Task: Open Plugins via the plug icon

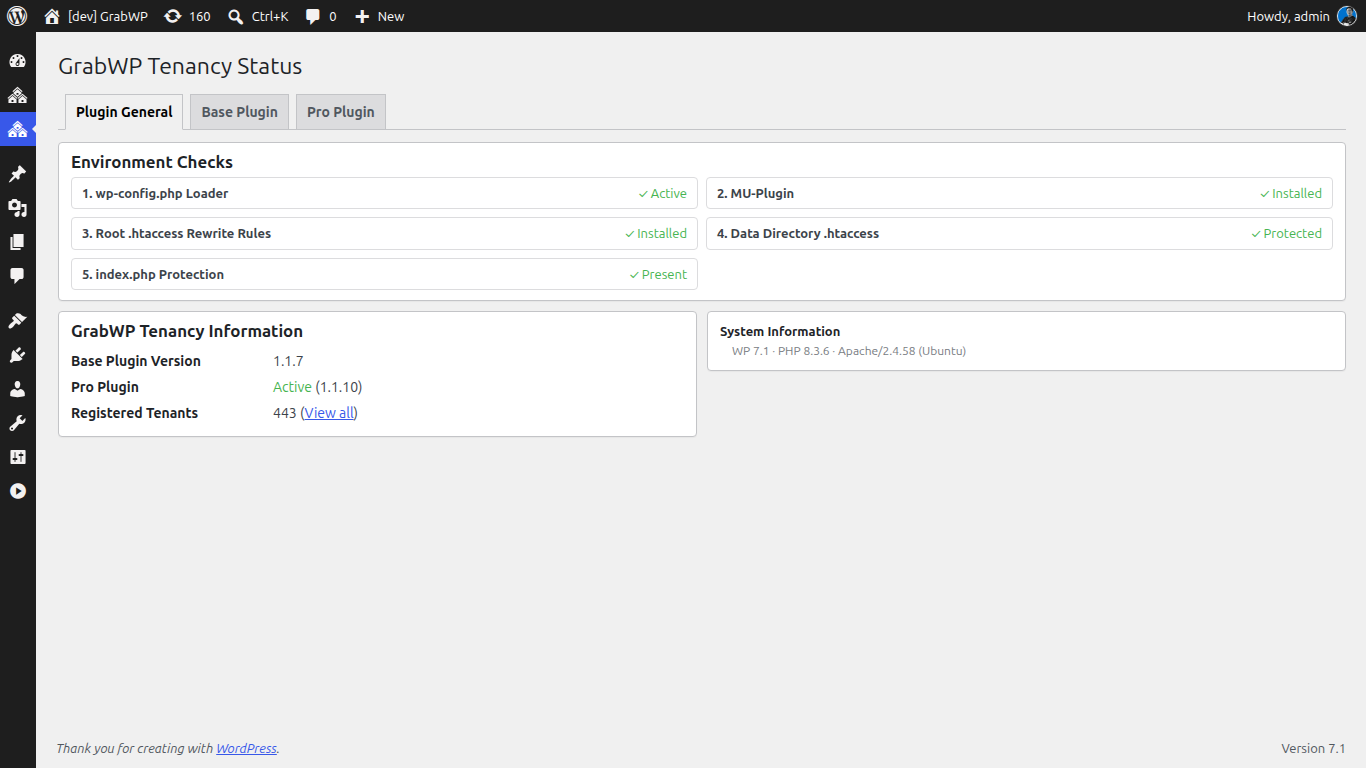Action: (x=17, y=355)
